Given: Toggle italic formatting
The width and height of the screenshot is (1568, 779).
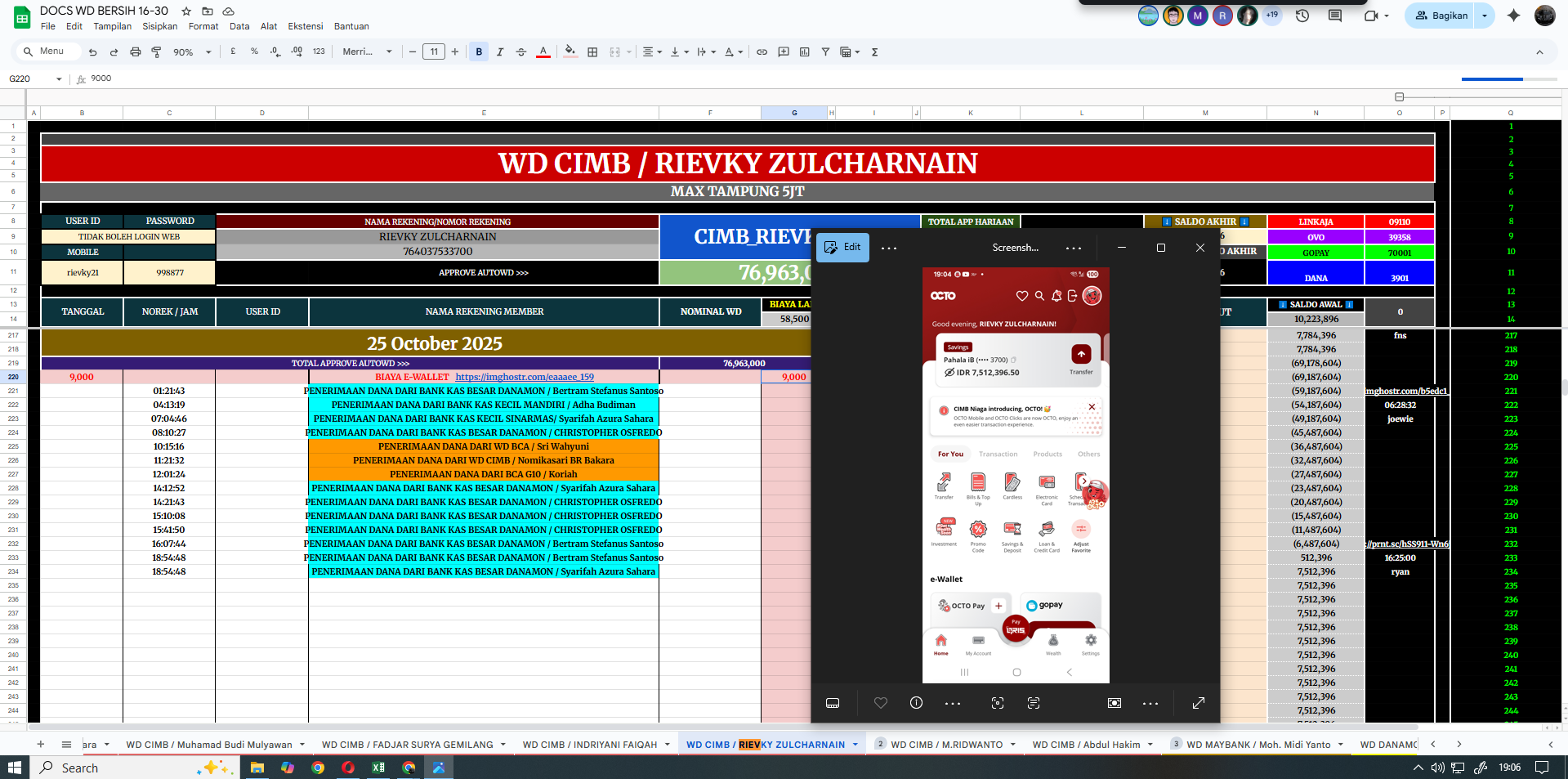Looking at the screenshot, I should pos(500,52).
